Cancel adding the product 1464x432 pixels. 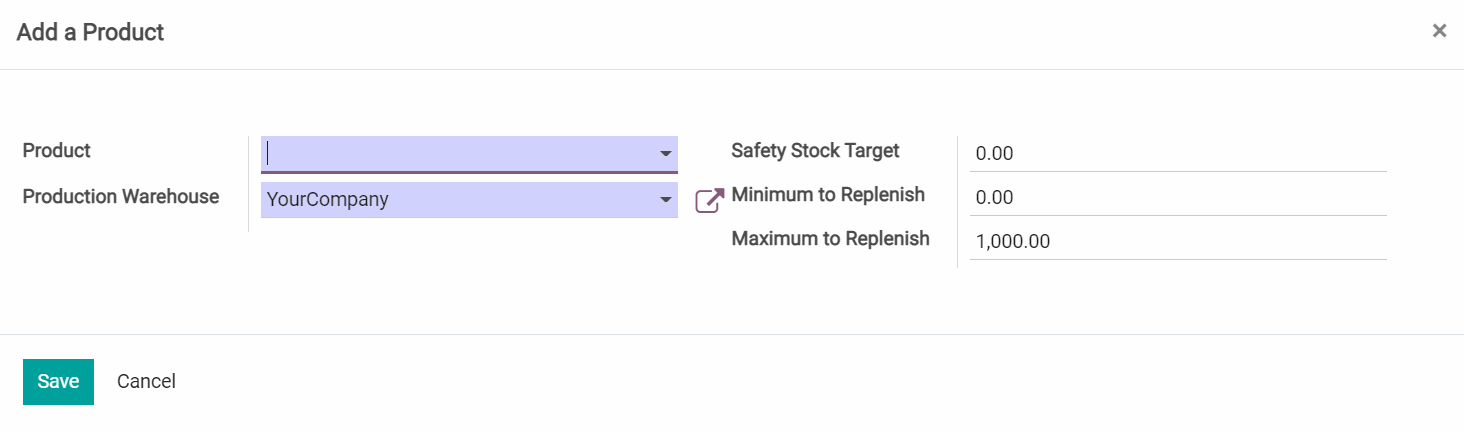pos(146,381)
